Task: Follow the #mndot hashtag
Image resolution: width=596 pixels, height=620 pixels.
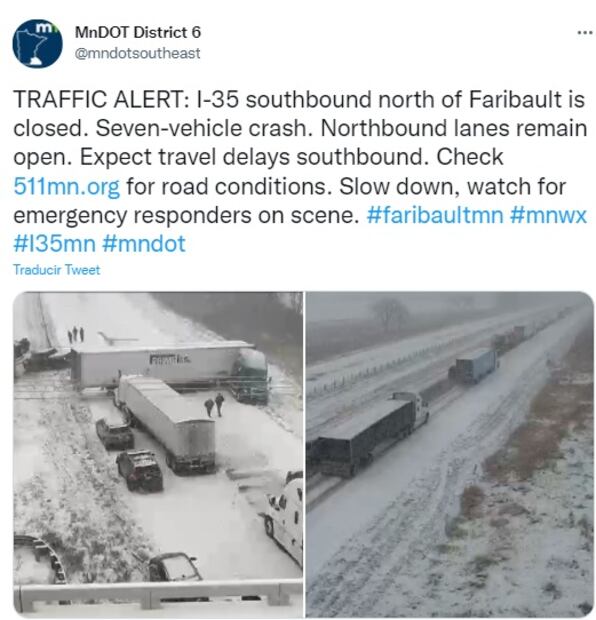Action: pos(144,244)
